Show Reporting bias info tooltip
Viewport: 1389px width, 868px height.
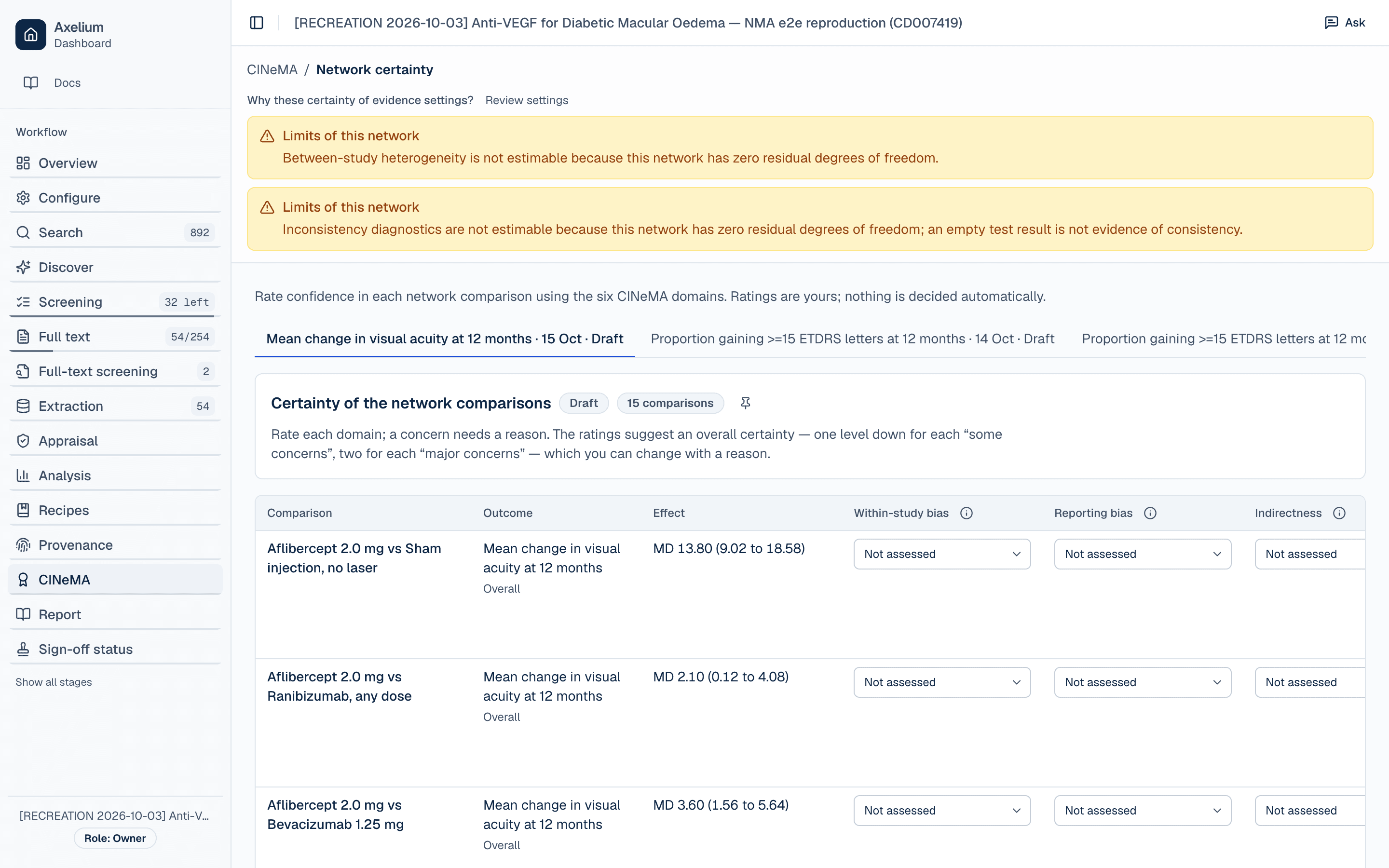tap(1150, 513)
